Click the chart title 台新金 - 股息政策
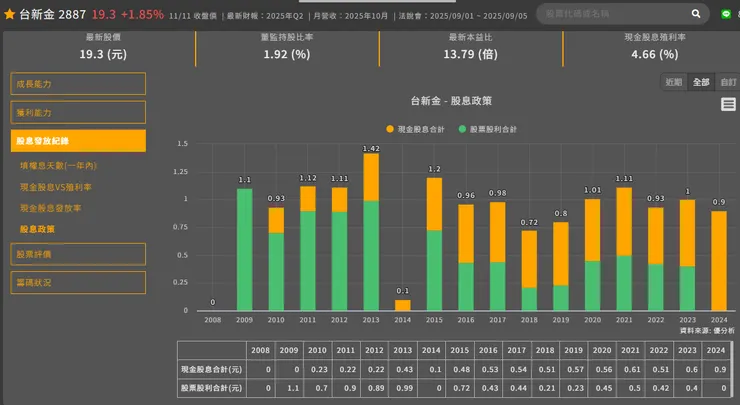Screen dimensions: 740x405 [x=451, y=101]
